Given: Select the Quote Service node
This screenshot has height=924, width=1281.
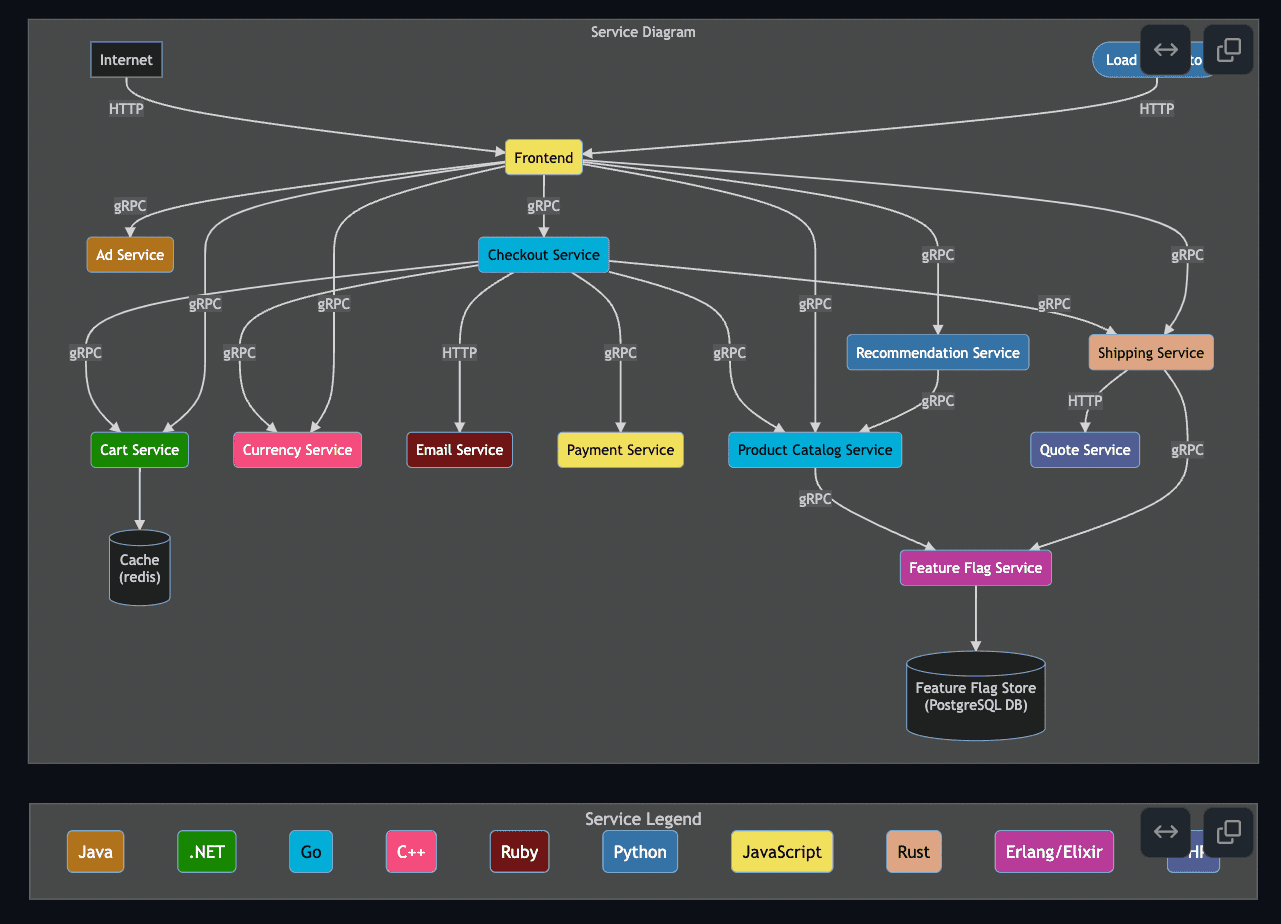Looking at the screenshot, I should tap(1084, 450).
